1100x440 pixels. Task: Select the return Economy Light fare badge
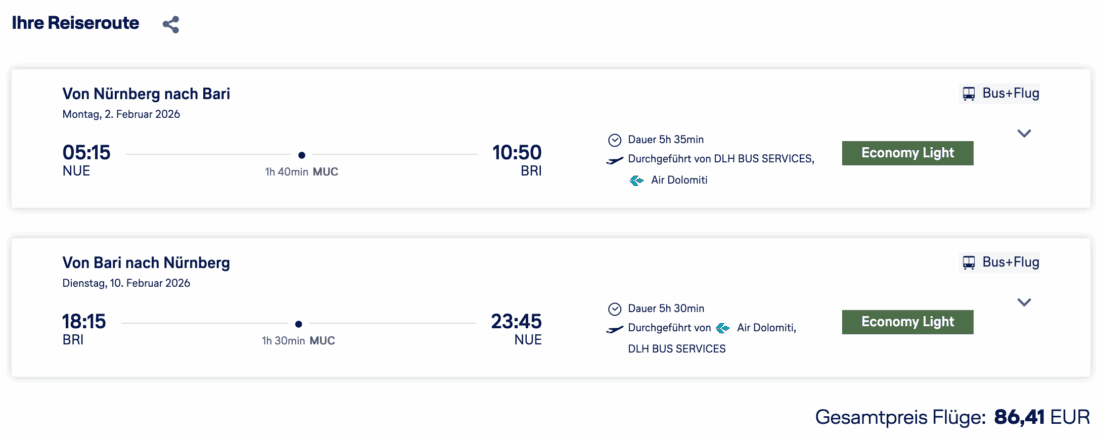tap(907, 322)
